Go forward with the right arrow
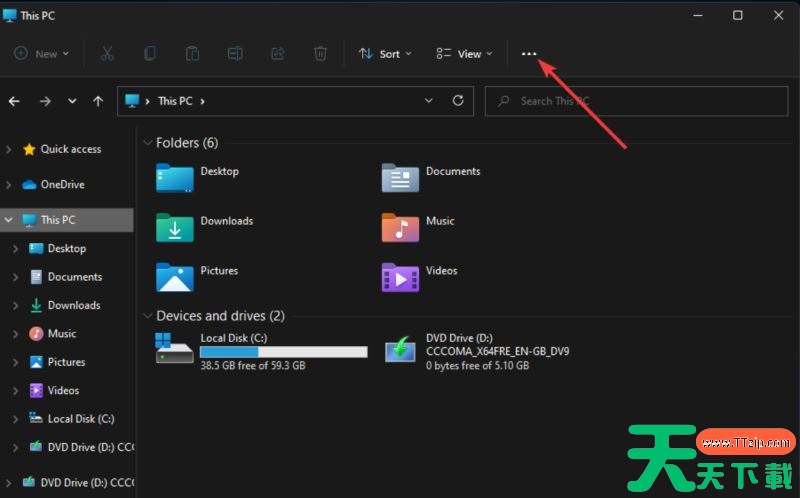The width and height of the screenshot is (800, 498). (x=45, y=102)
